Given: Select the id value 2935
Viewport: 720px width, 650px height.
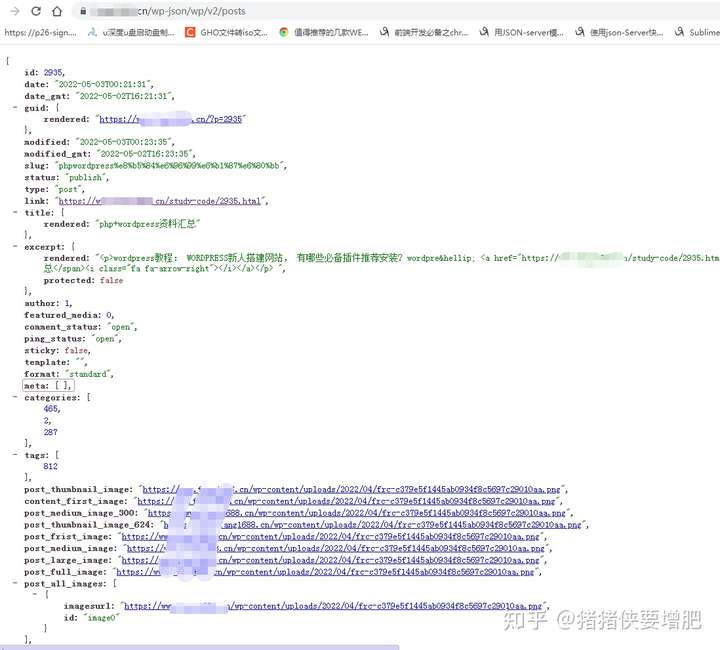Looking at the screenshot, I should click(x=53, y=73).
